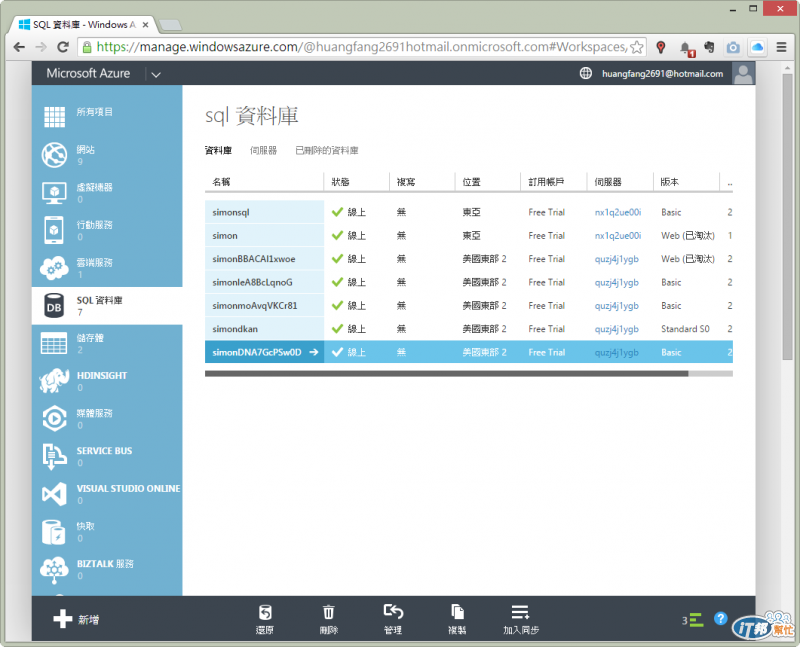Click the 刪除 trash icon
The width and height of the screenshot is (800, 647).
(x=329, y=612)
